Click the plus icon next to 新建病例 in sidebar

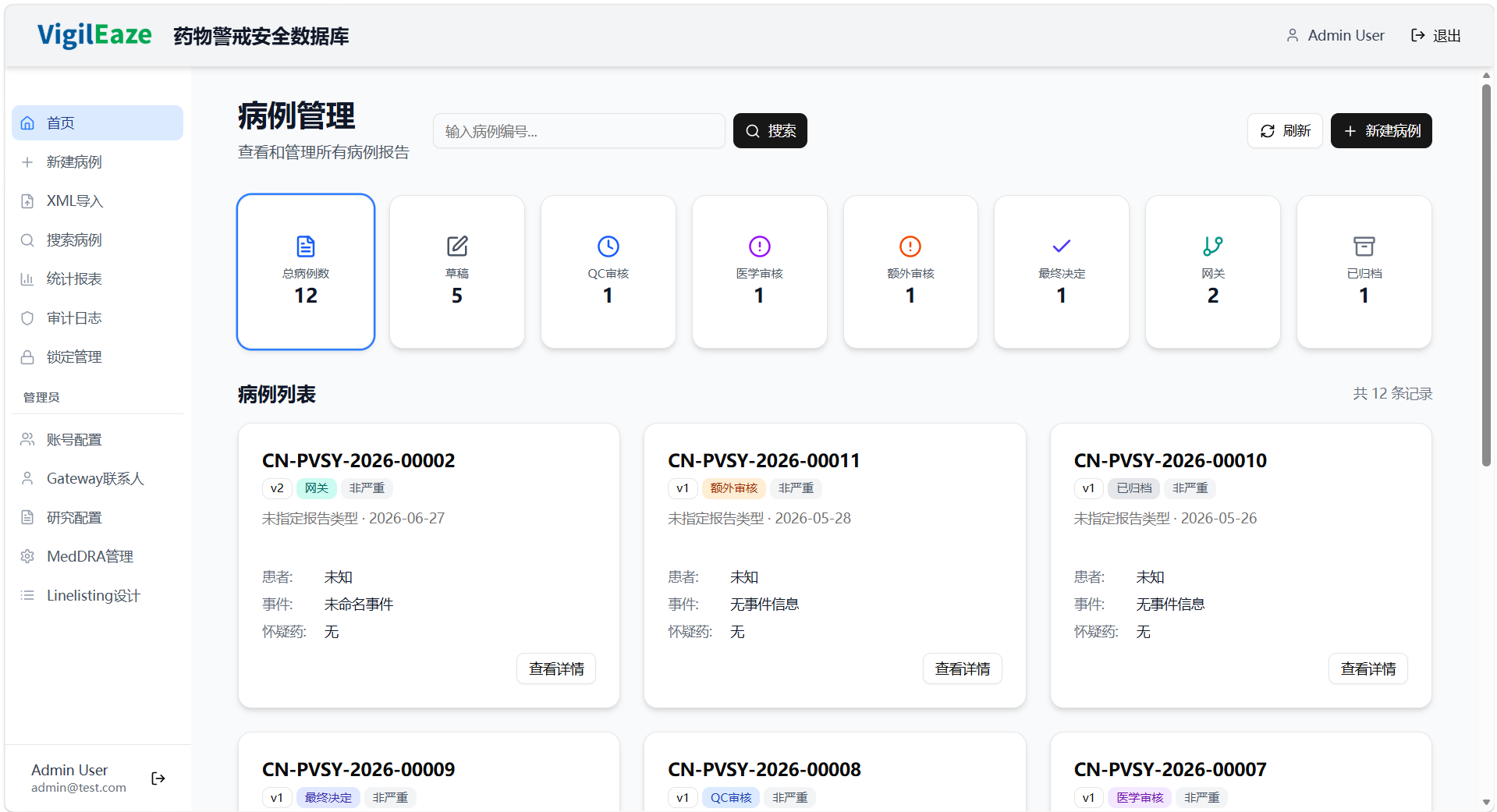[27, 162]
